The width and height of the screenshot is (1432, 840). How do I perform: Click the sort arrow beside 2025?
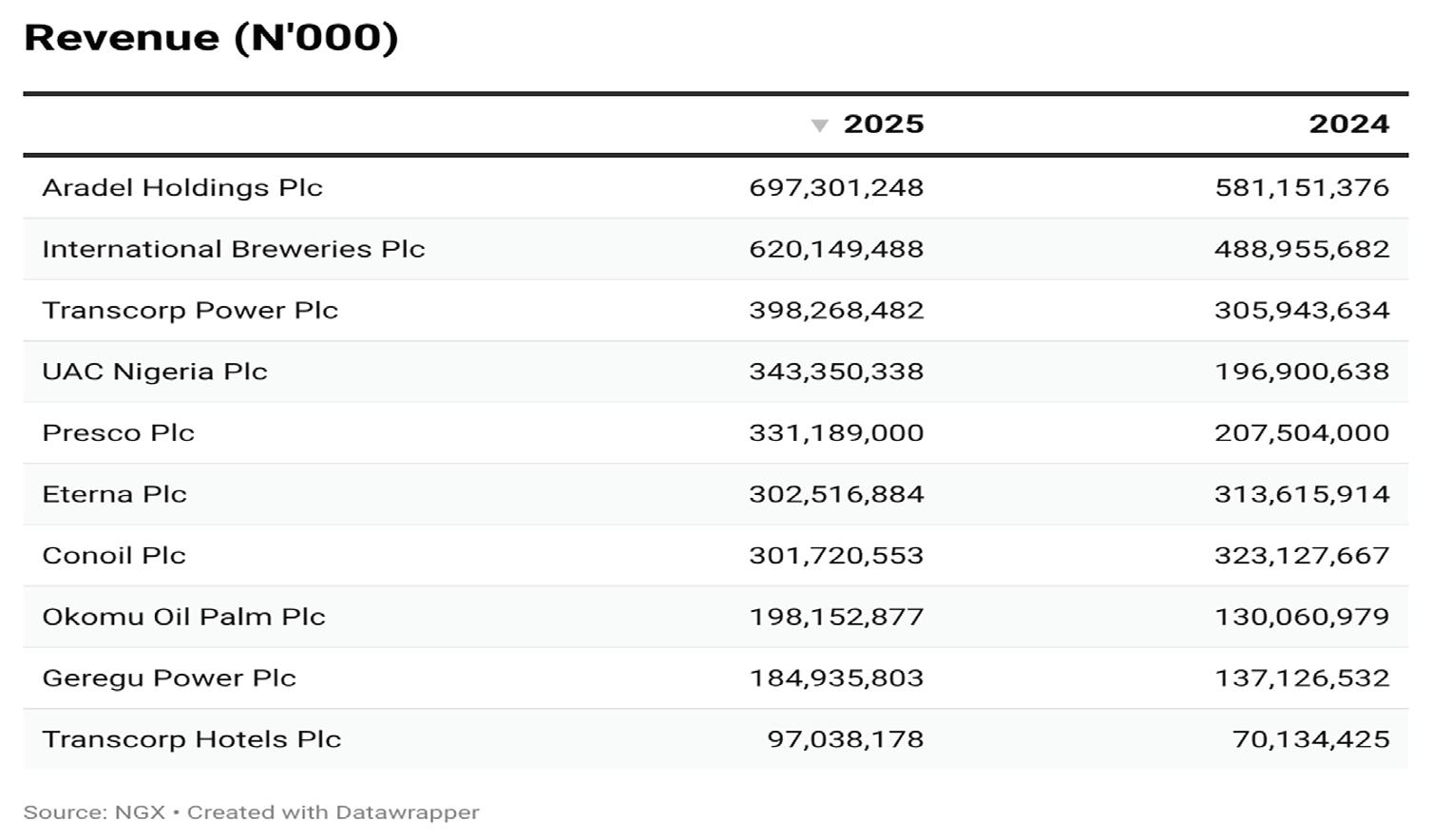tap(819, 125)
